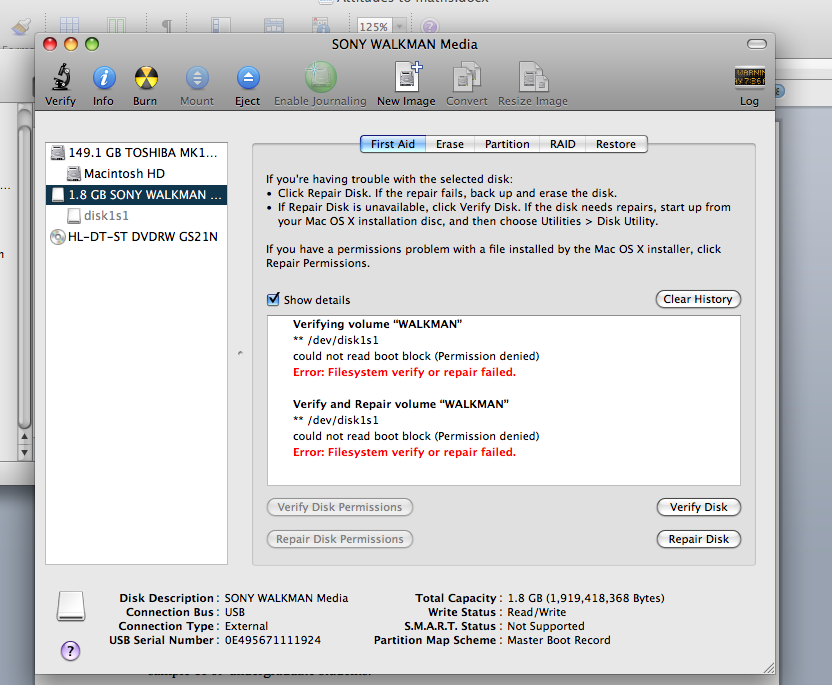Open the RAID tab
This screenshot has height=685, width=832.
[562, 144]
